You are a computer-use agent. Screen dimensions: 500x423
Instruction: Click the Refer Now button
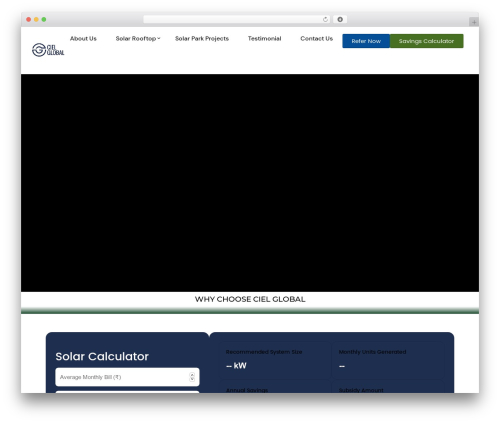tap(366, 41)
